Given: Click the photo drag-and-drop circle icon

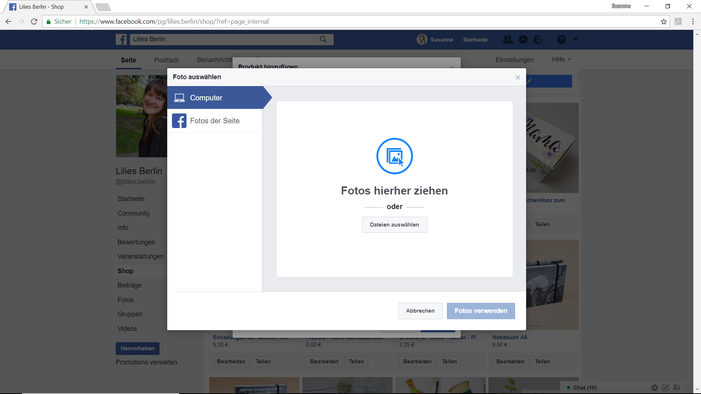Looking at the screenshot, I should (394, 156).
